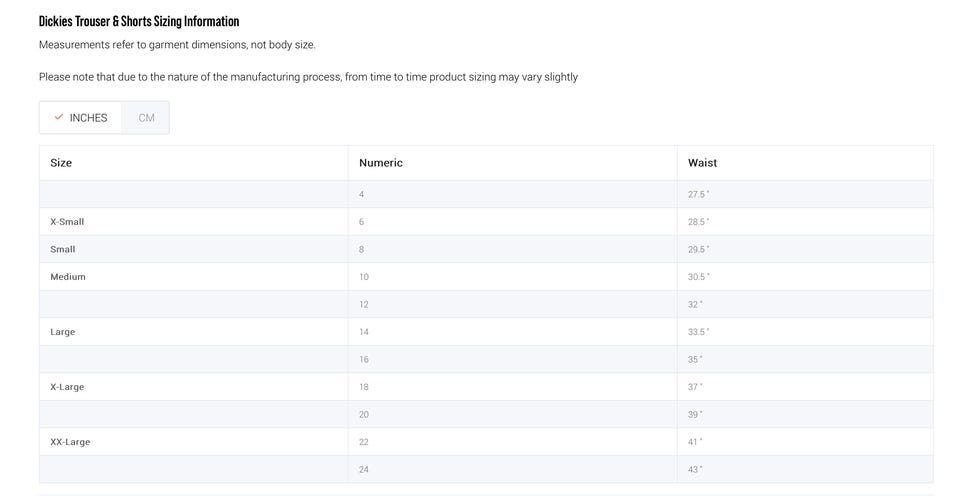Image resolution: width=960 pixels, height=496 pixels.
Task: Click numeric size 18
Action: point(364,387)
